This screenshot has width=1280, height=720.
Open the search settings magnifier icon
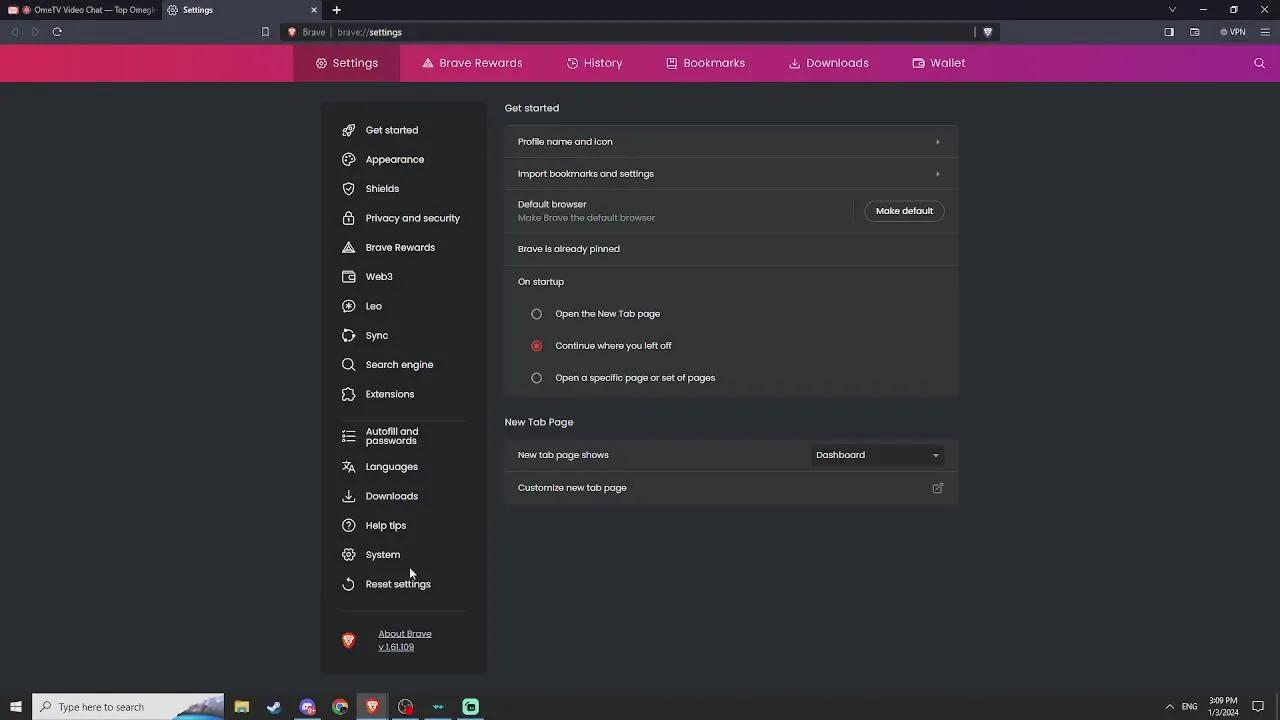pyautogui.click(x=1259, y=63)
